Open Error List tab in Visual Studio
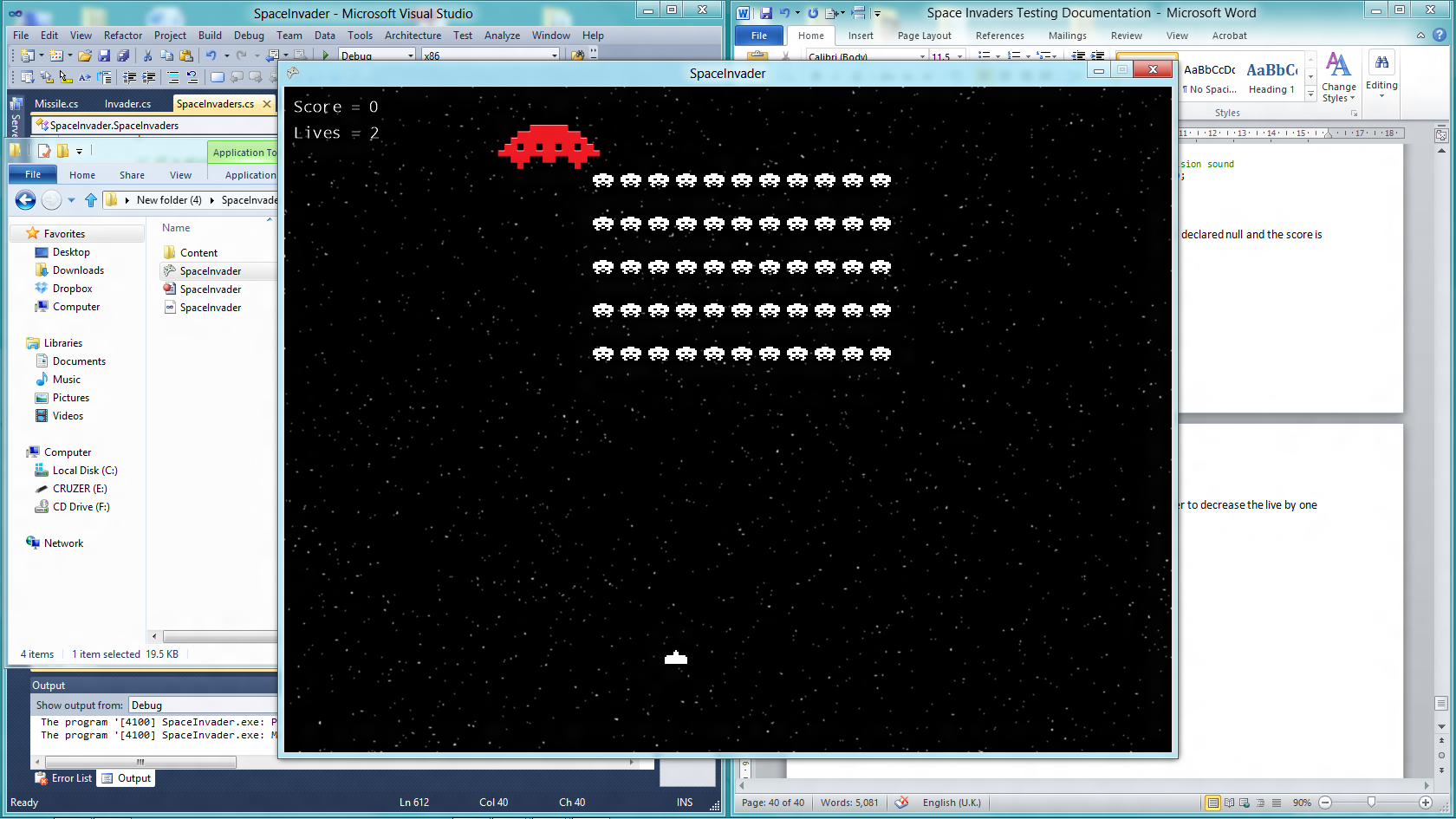 64,778
